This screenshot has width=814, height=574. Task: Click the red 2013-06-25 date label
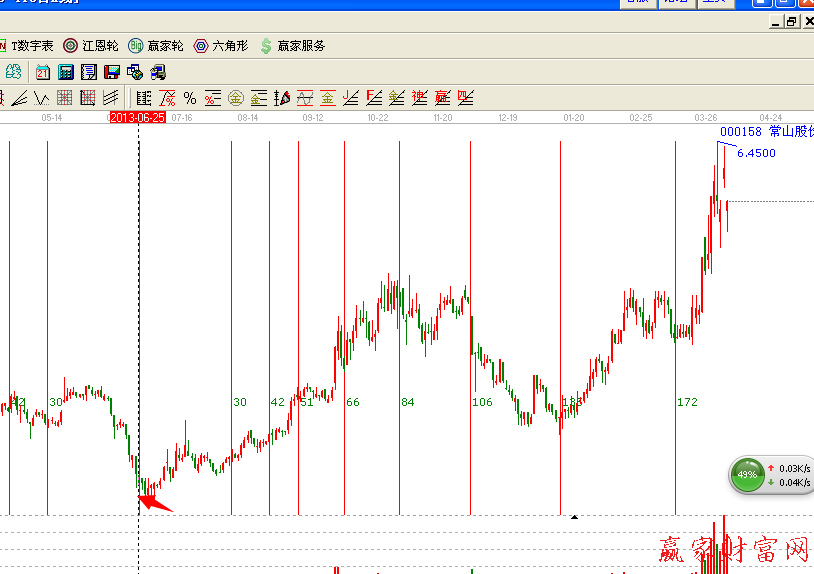(x=137, y=118)
